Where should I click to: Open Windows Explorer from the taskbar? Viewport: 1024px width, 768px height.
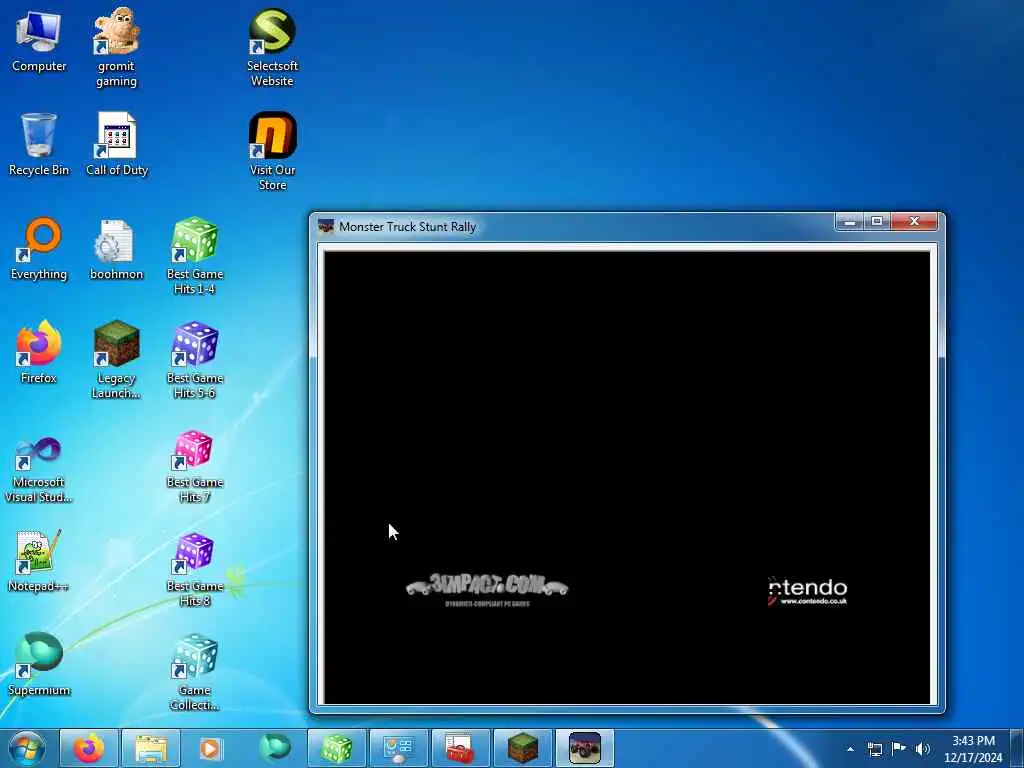point(151,748)
